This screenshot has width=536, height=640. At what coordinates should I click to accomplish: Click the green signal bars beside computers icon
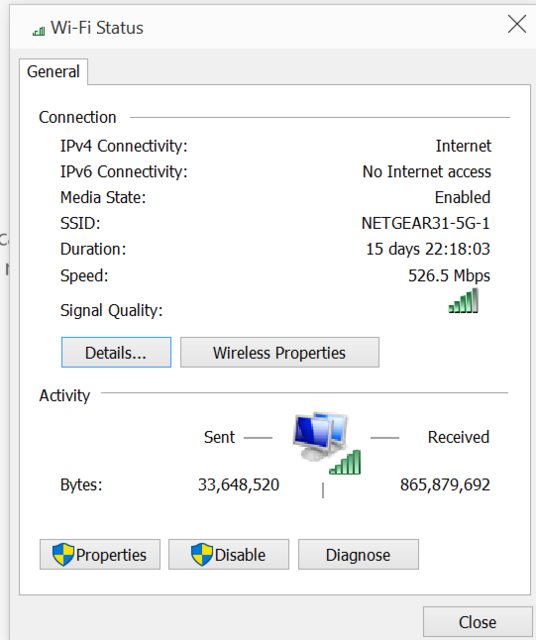tap(345, 462)
